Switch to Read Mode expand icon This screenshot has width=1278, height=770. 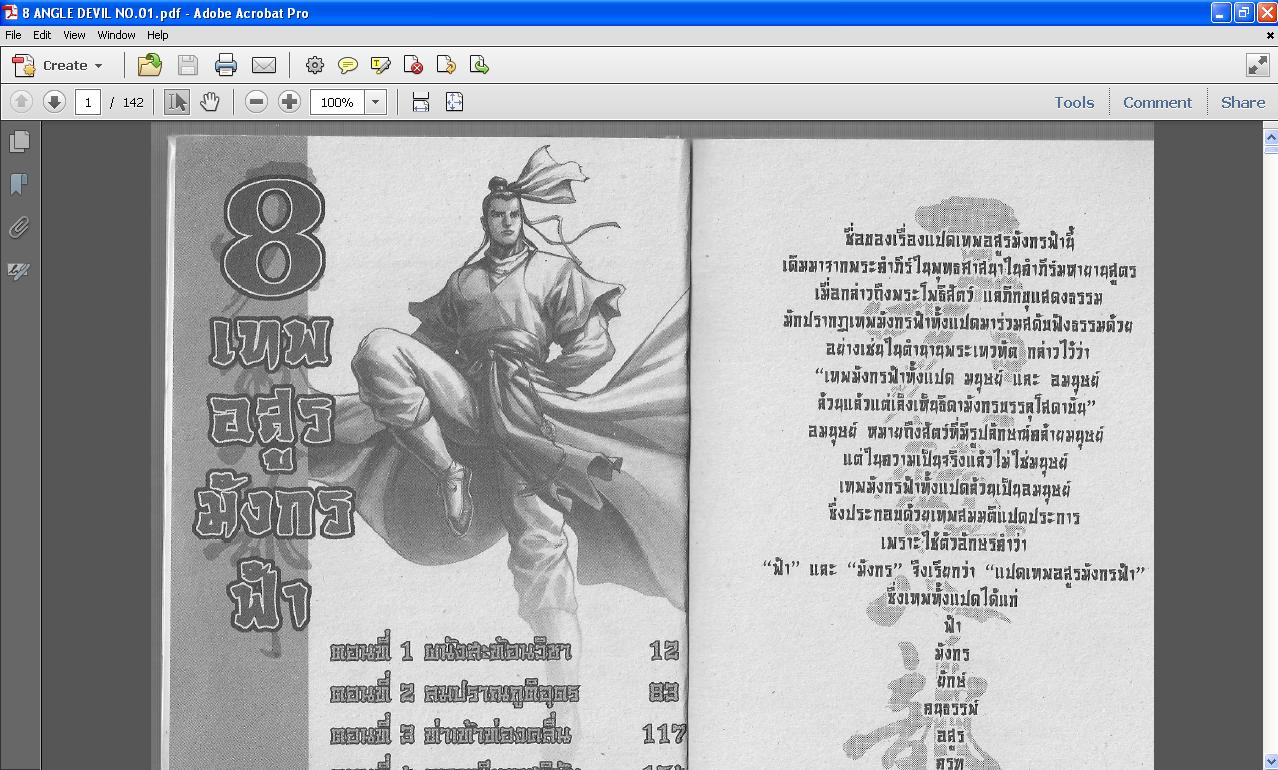point(1257,65)
